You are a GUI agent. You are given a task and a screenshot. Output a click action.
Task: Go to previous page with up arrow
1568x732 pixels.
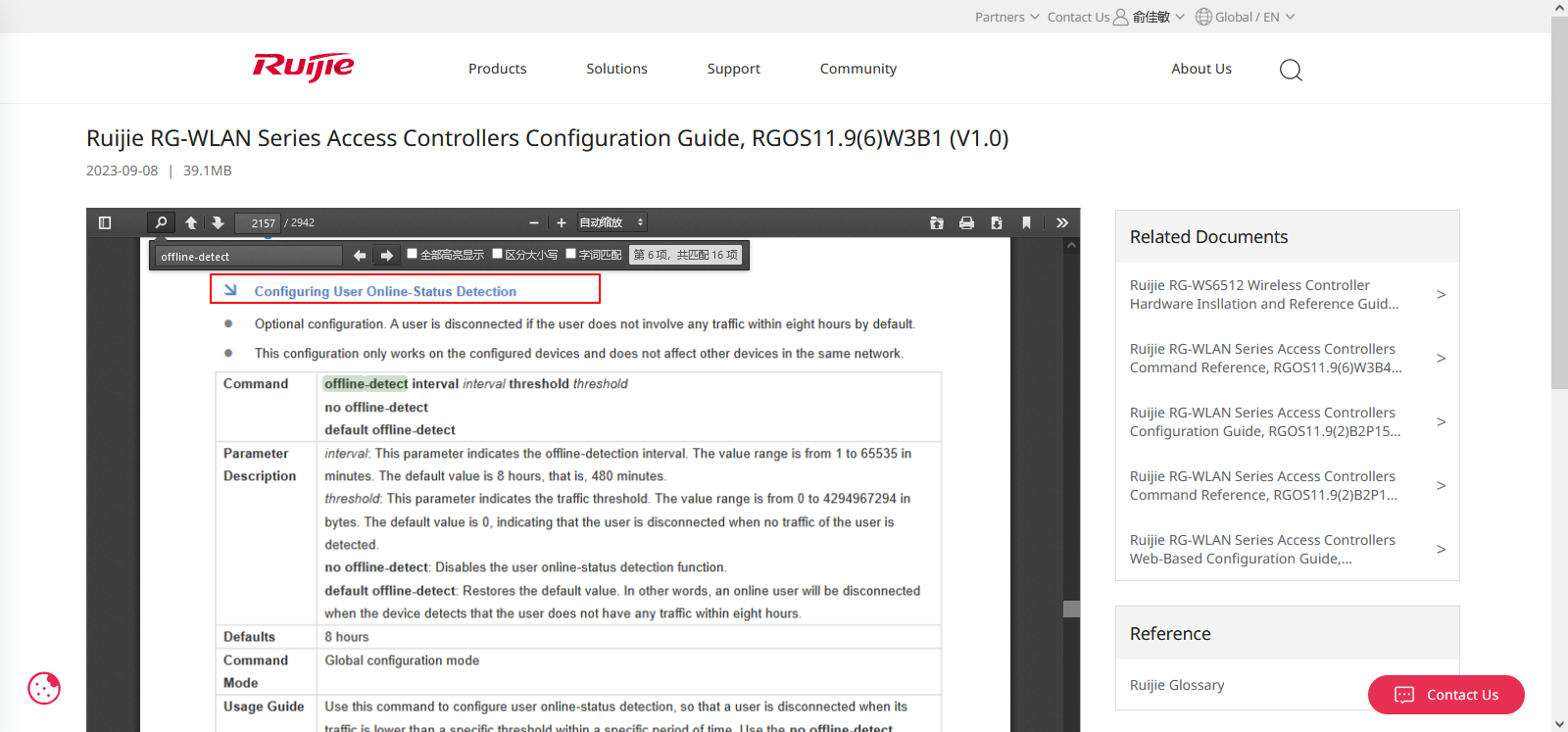tap(191, 223)
